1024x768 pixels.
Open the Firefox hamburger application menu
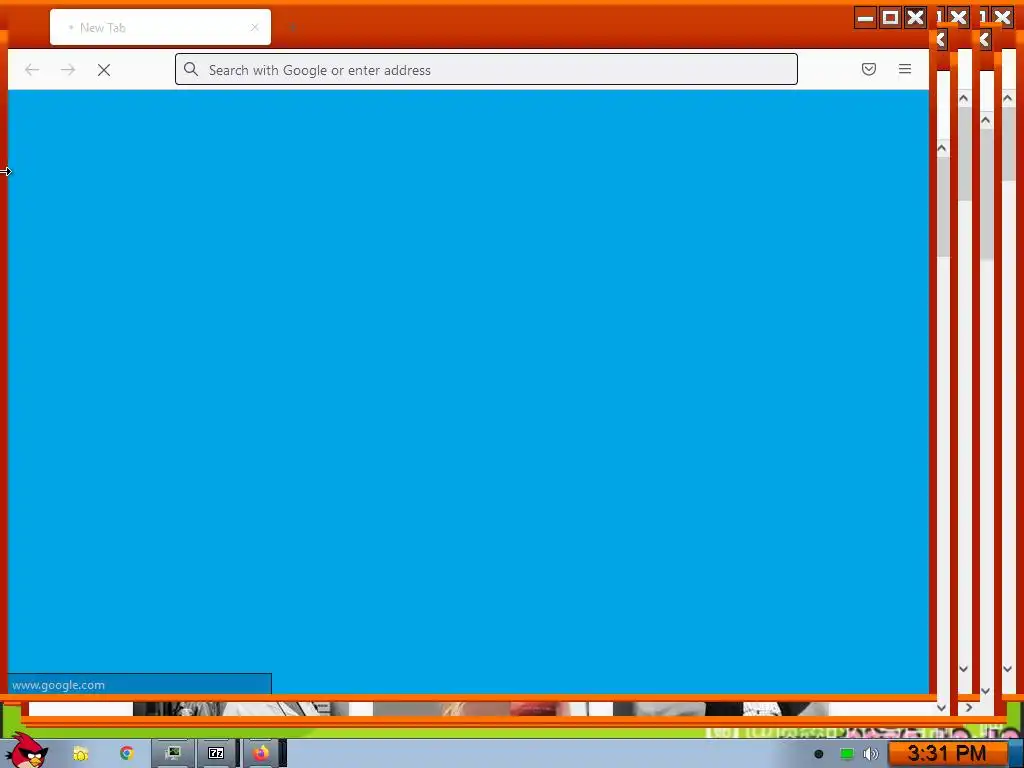coord(904,69)
